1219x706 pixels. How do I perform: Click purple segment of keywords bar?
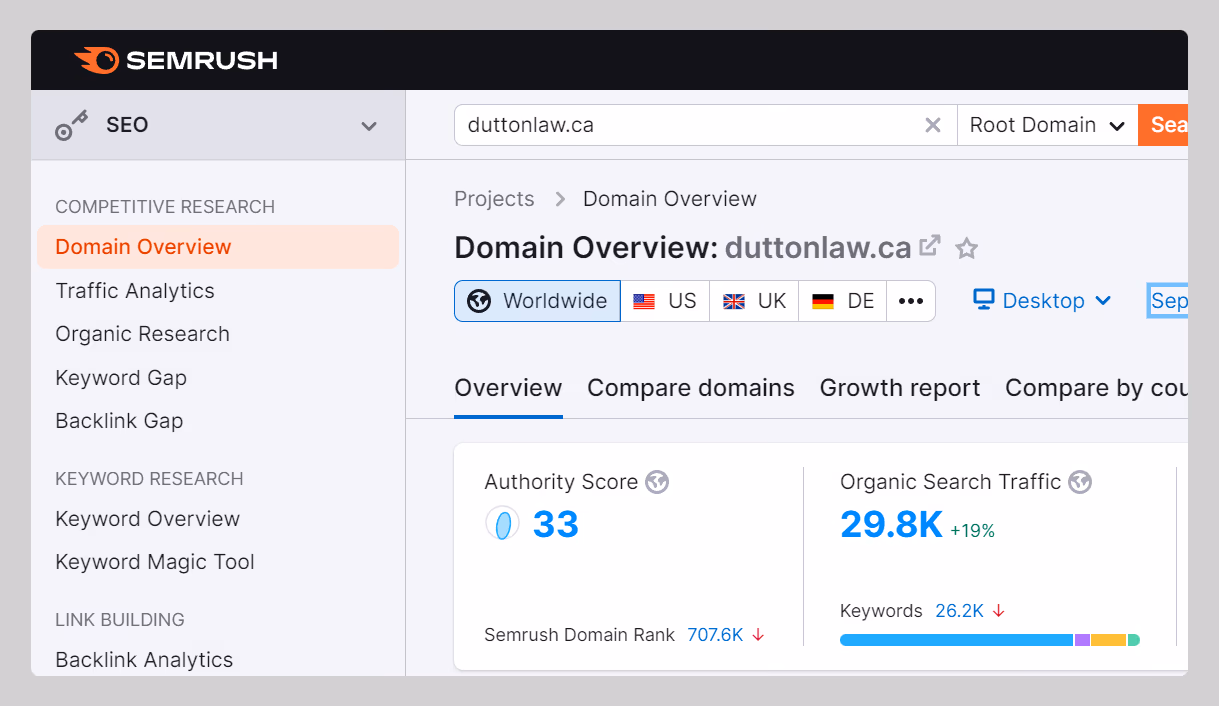tap(1082, 640)
